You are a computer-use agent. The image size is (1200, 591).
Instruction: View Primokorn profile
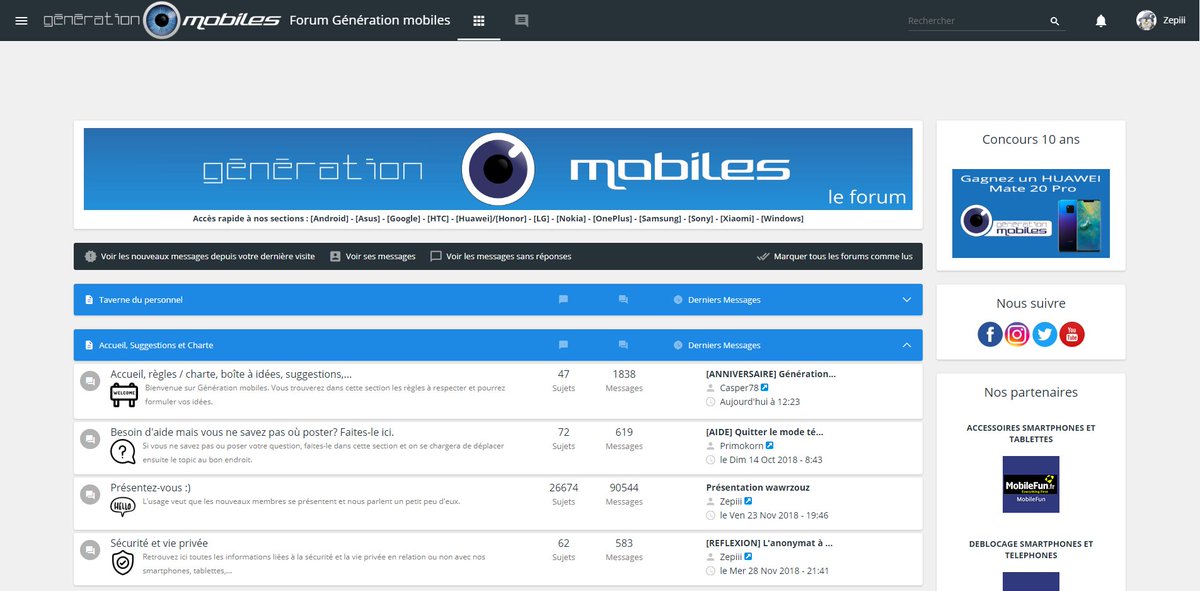(741, 446)
